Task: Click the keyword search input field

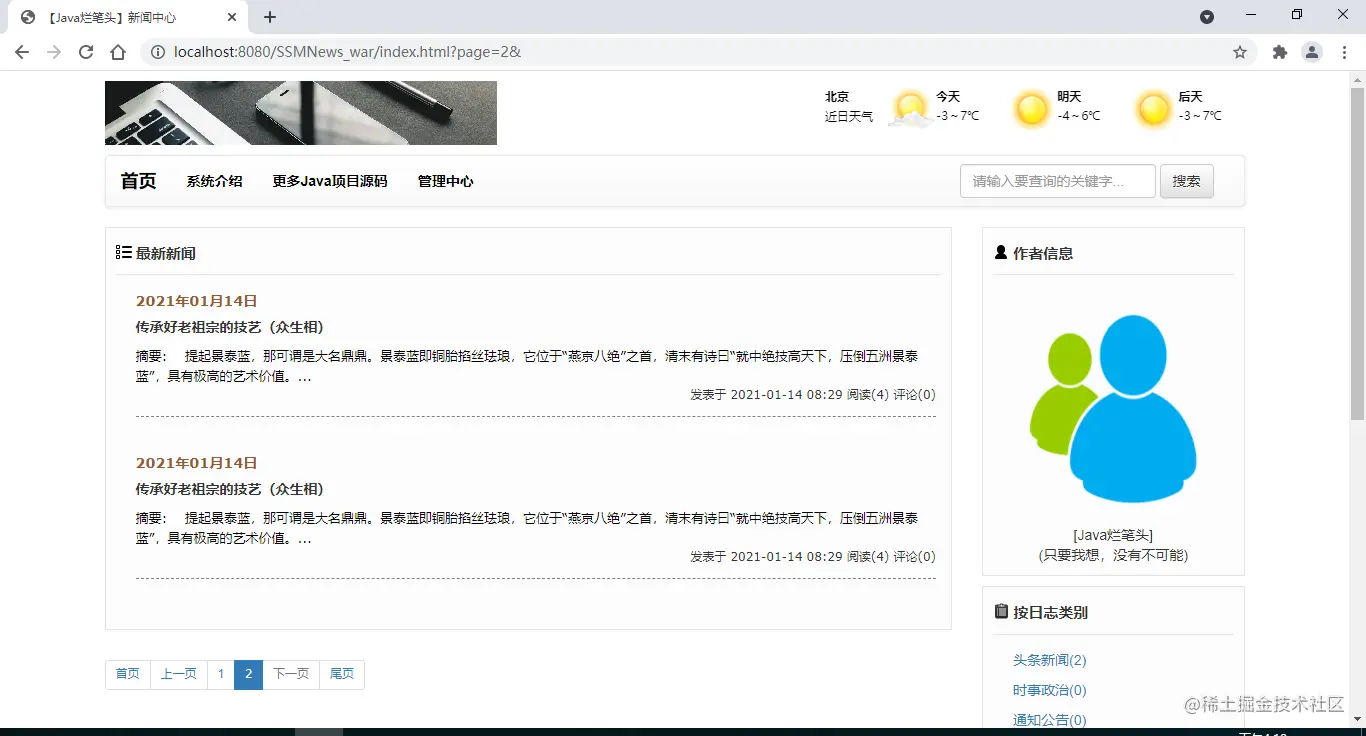Action: (x=1057, y=181)
